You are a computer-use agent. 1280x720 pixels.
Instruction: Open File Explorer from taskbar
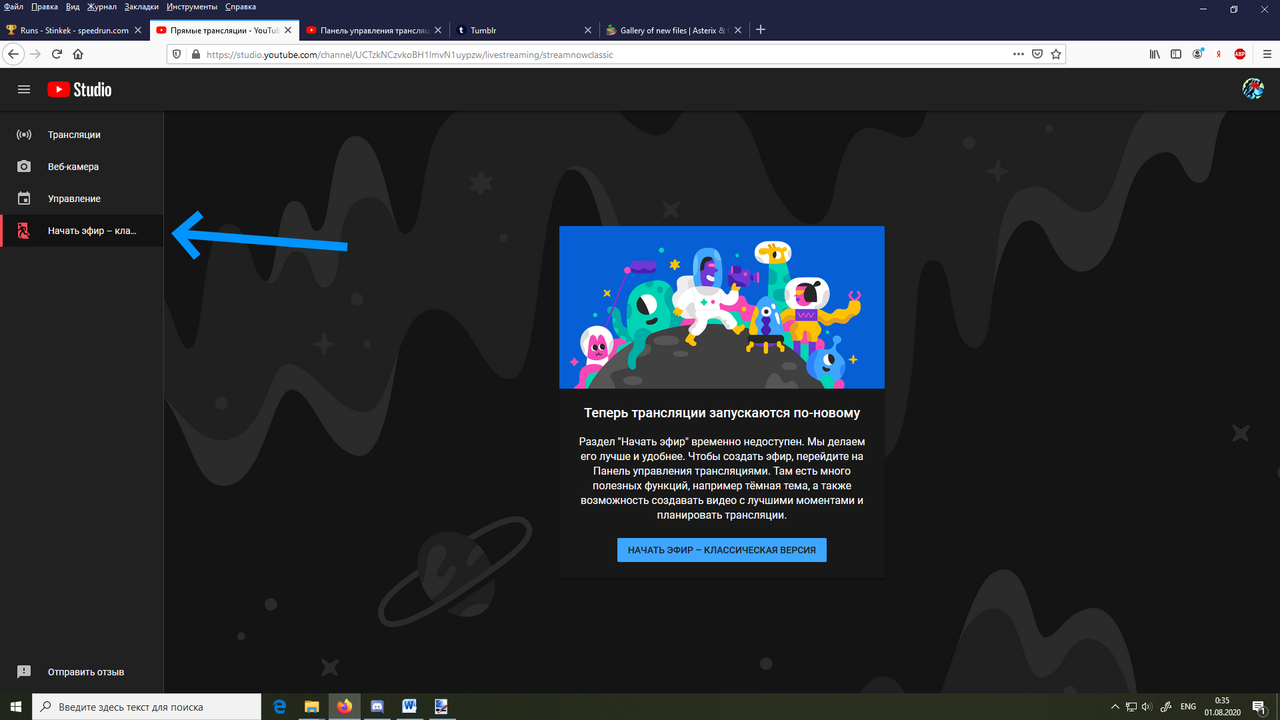[x=311, y=706]
